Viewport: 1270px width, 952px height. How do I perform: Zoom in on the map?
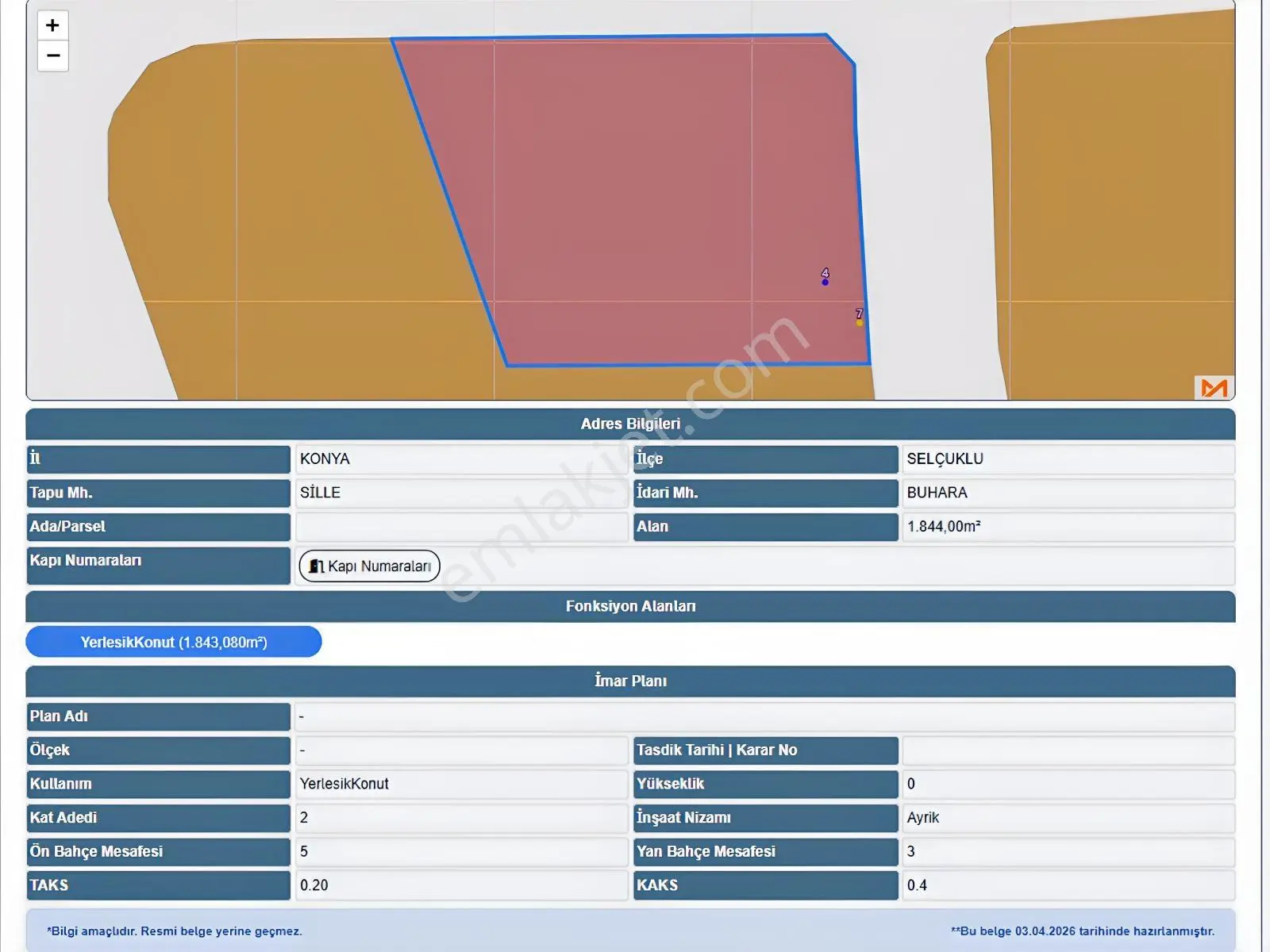pos(52,25)
